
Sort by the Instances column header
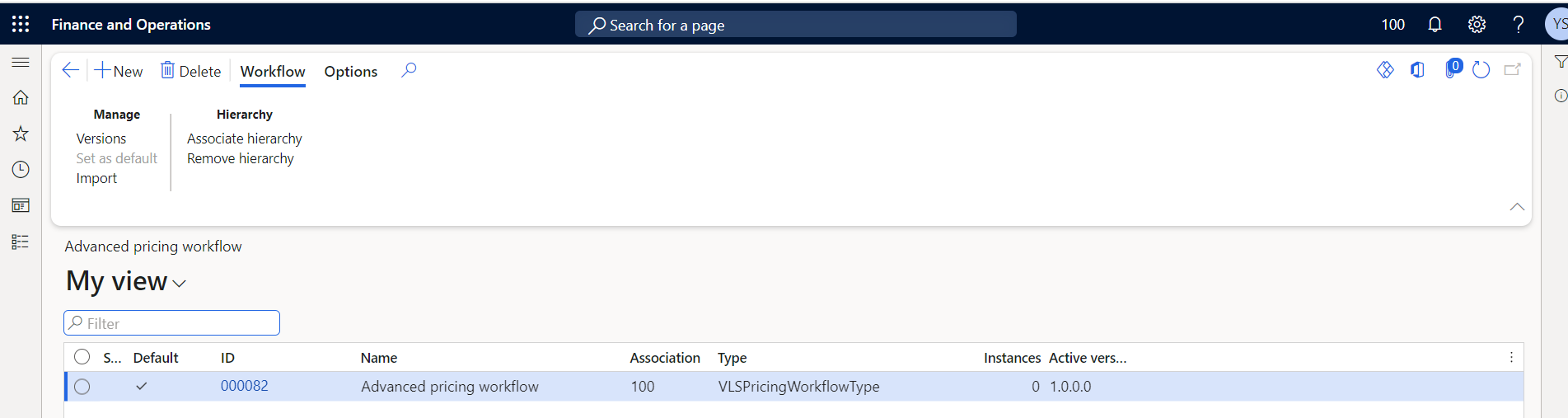(1012, 358)
